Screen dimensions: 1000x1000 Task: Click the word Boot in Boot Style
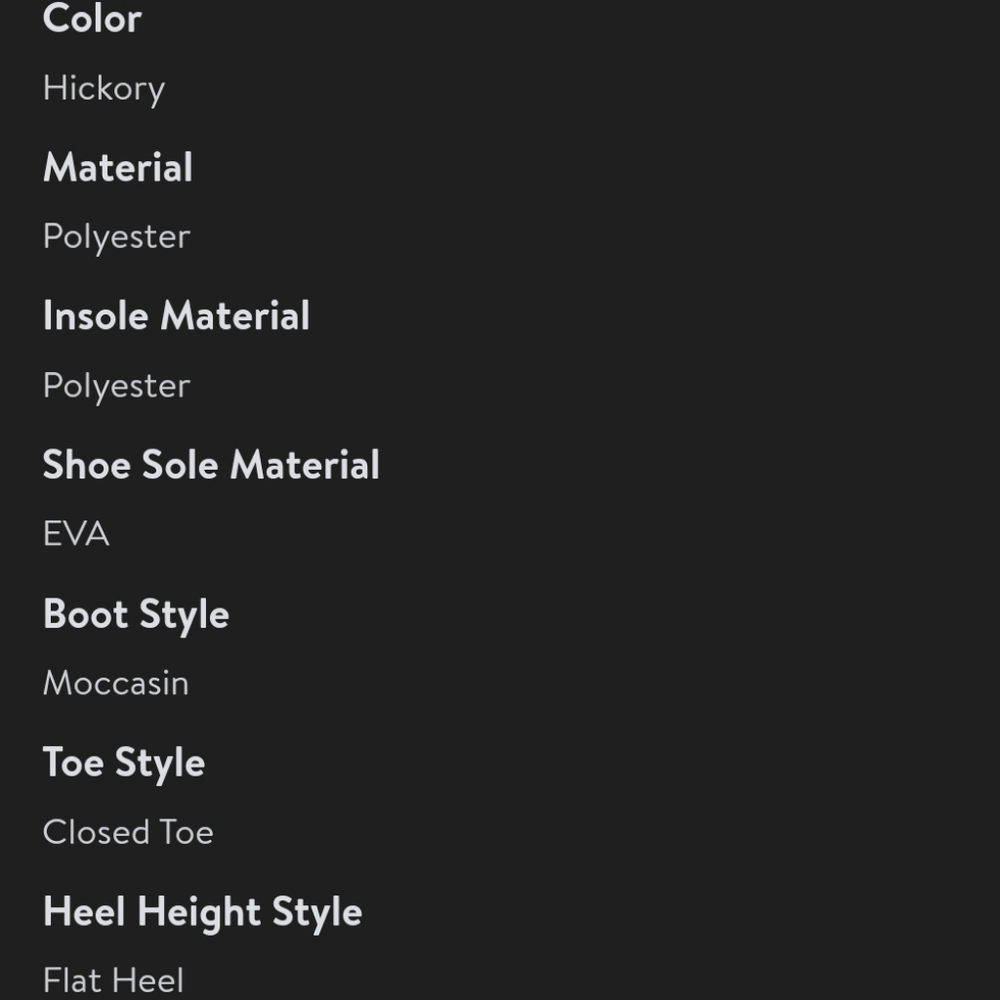point(85,615)
